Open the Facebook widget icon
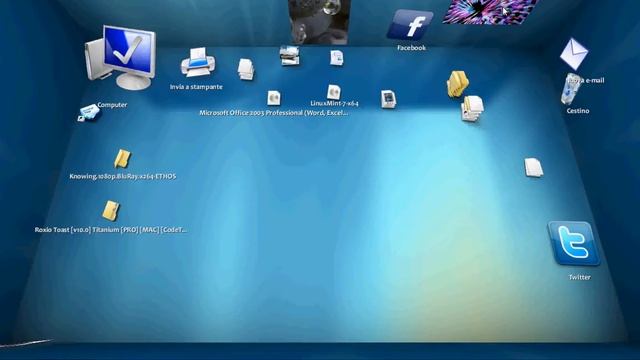The width and height of the screenshot is (640, 360). [x=410, y=25]
